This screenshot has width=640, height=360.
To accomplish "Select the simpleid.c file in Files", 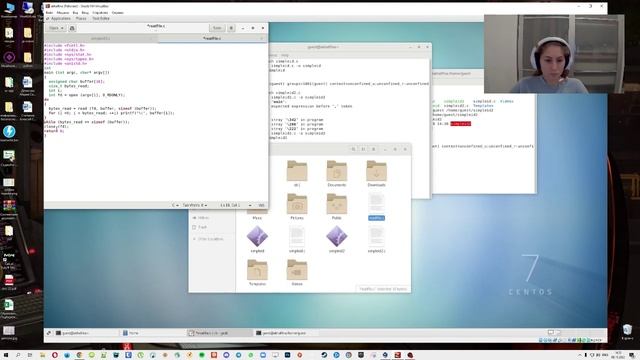I will 297,239.
